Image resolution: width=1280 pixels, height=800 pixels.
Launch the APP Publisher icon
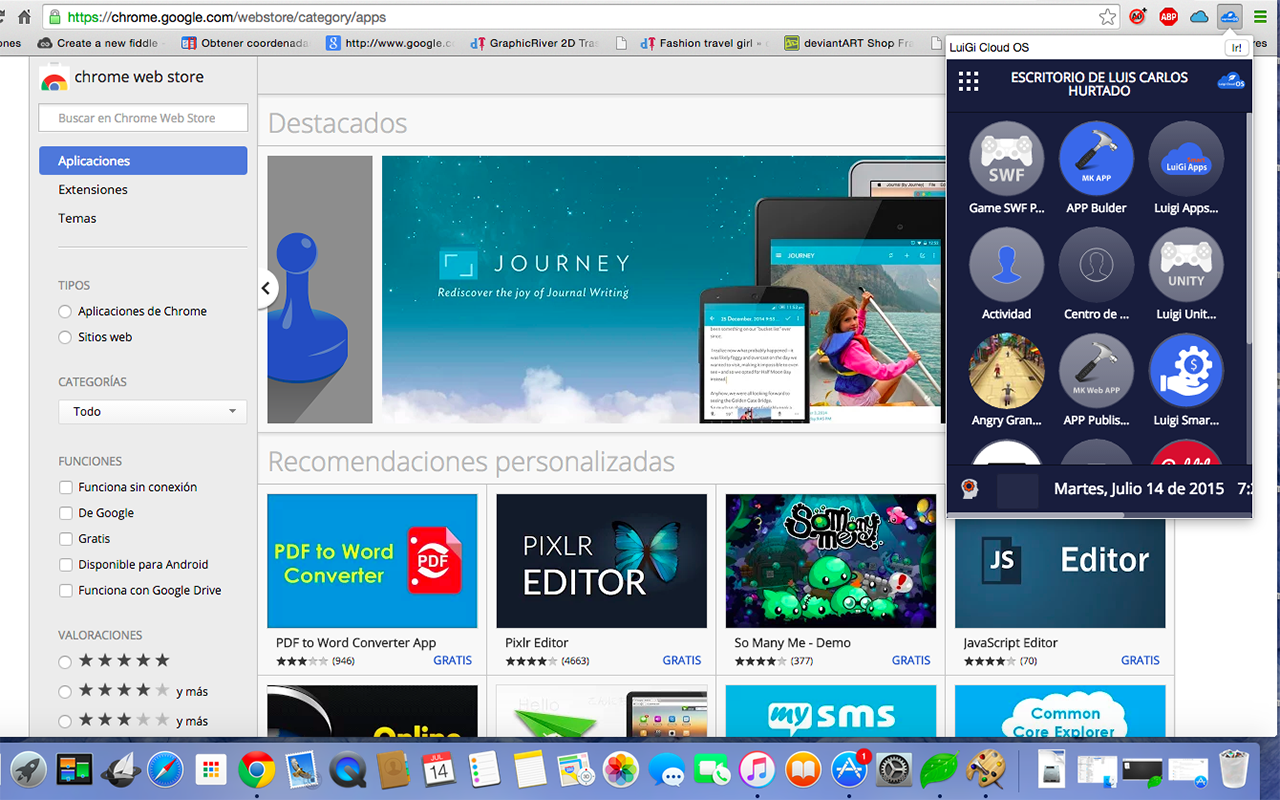click(1096, 371)
